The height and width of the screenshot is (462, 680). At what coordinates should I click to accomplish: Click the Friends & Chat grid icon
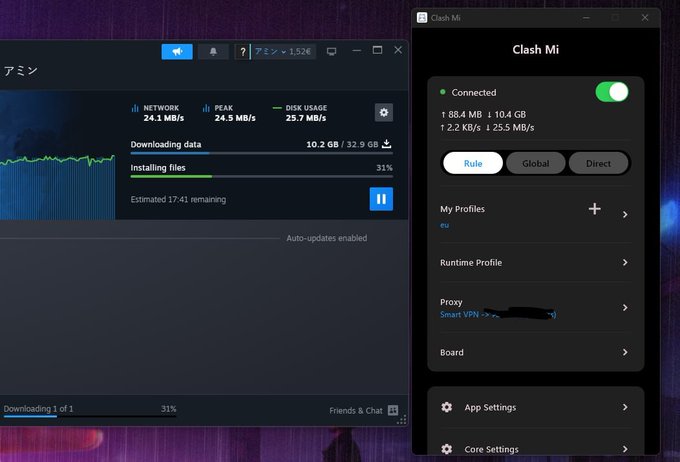tap(393, 410)
